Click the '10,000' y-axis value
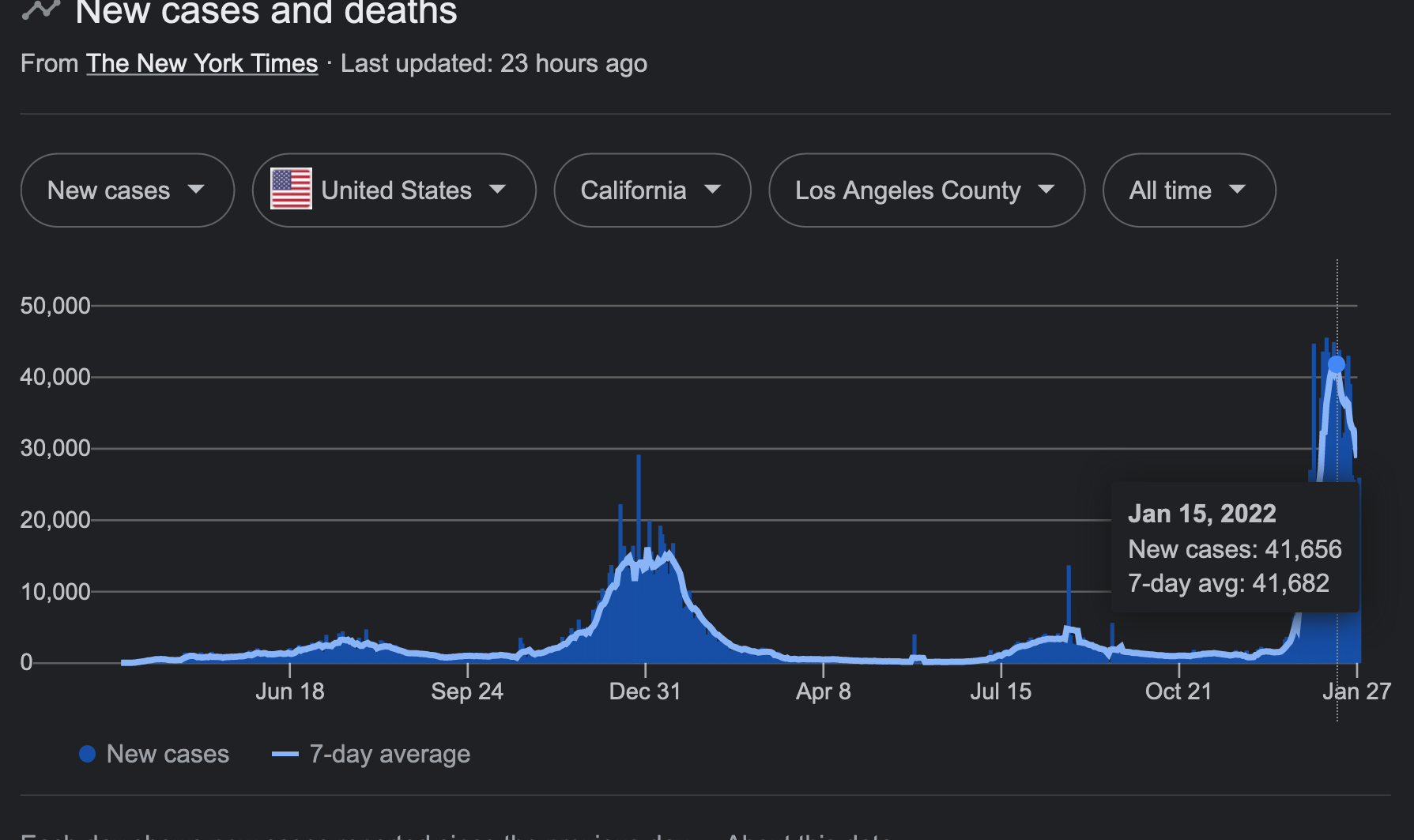The width and height of the screenshot is (1414, 840). click(x=55, y=591)
